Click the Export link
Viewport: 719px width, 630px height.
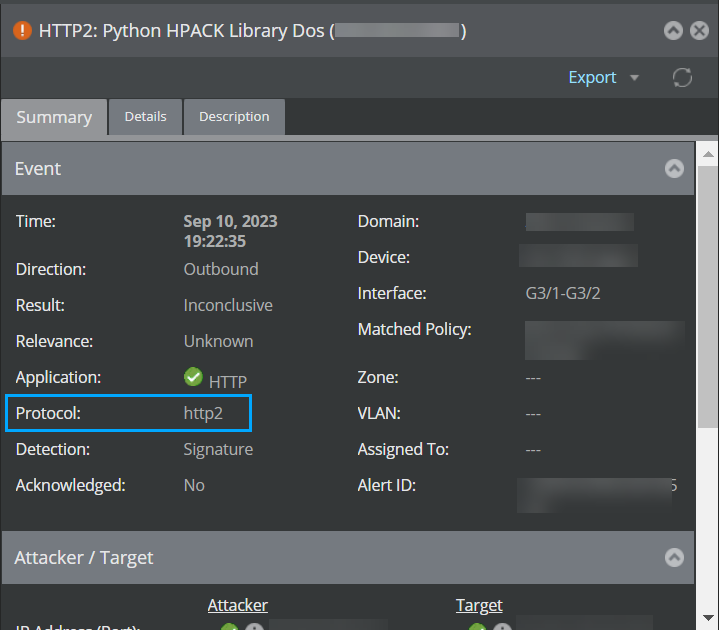click(592, 77)
